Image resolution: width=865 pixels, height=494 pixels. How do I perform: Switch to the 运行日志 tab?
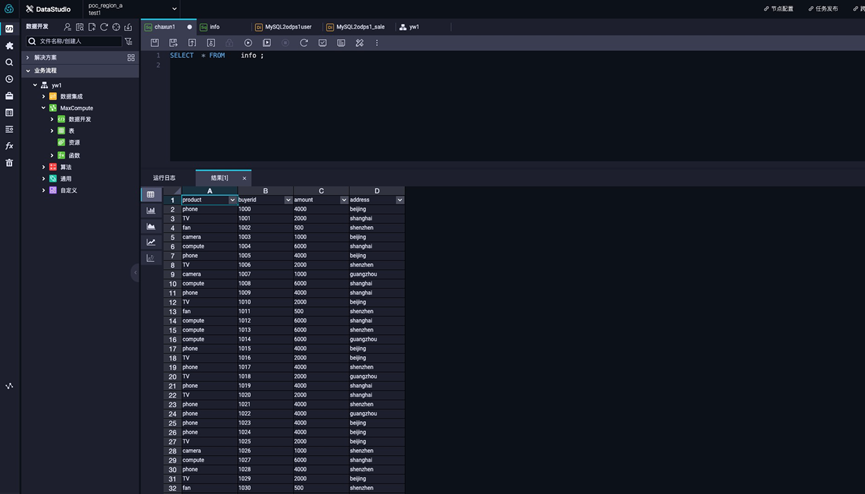coord(164,178)
